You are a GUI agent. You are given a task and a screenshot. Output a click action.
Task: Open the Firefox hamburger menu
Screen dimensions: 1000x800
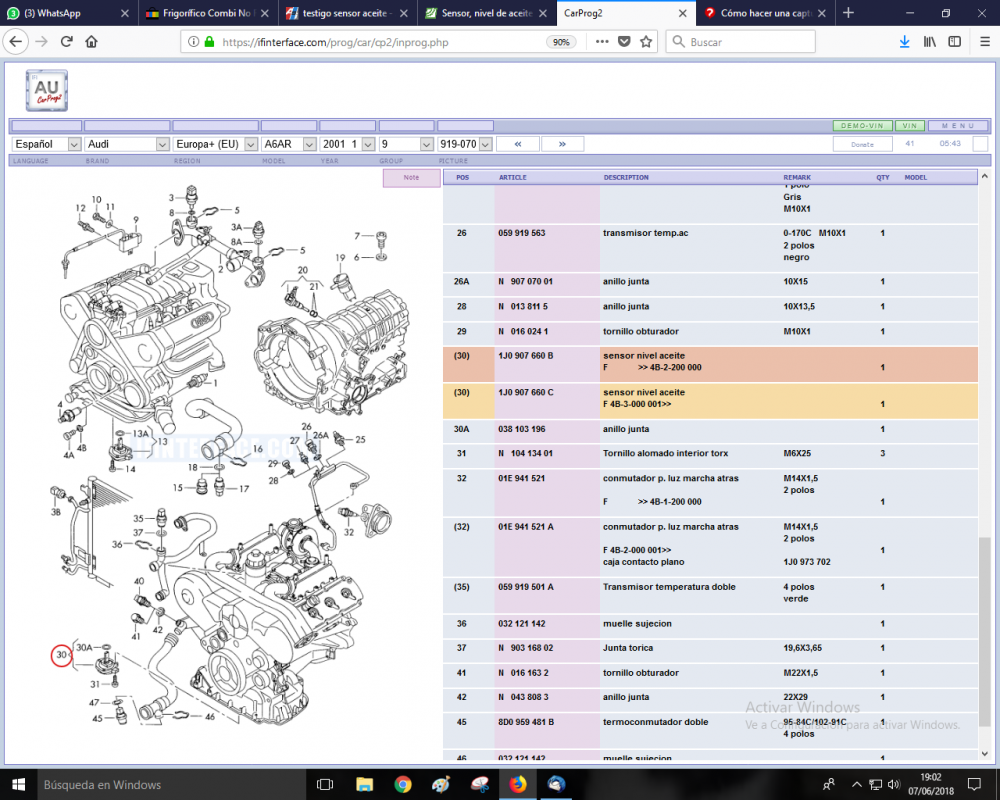(x=985, y=42)
